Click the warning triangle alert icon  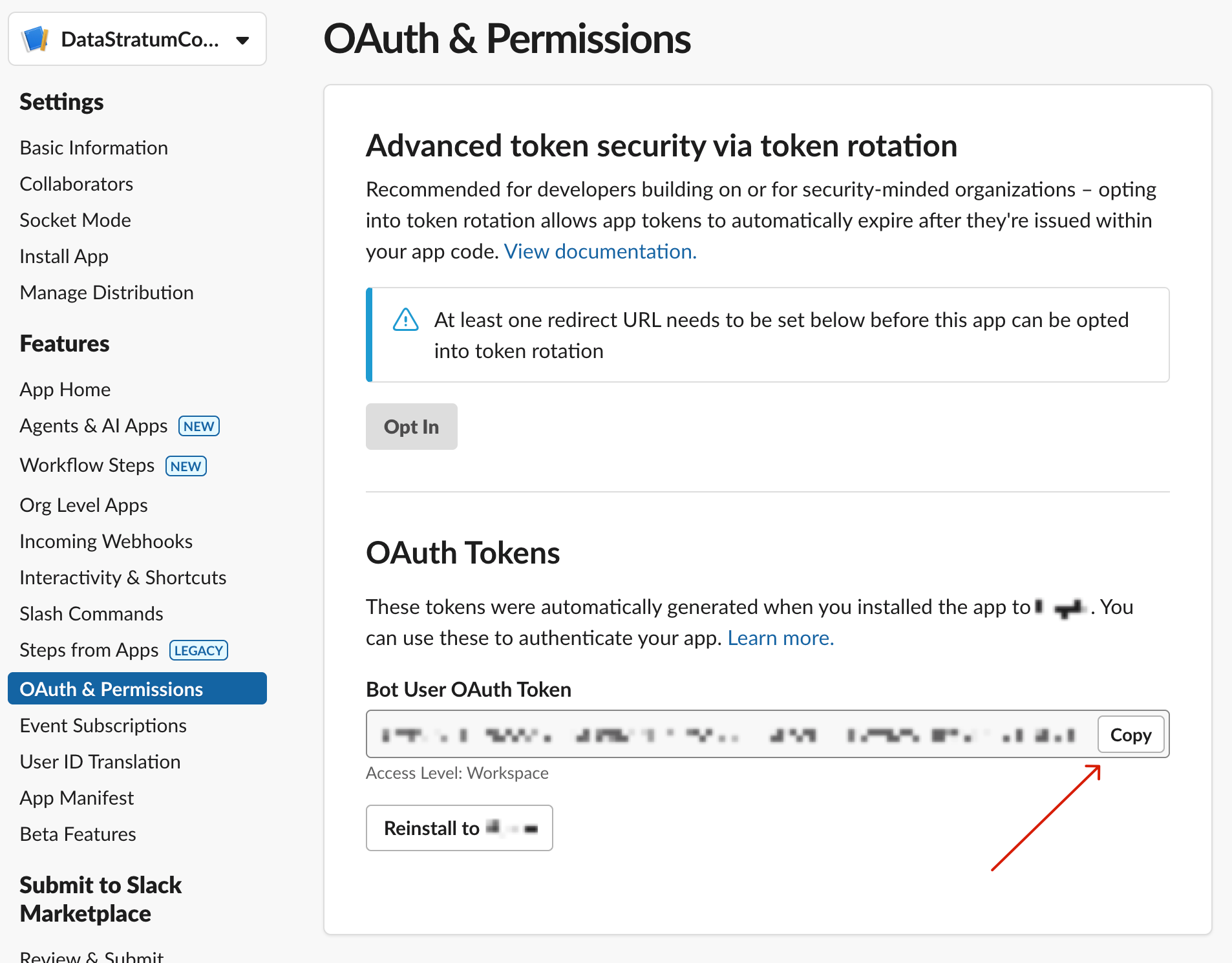coord(405,320)
